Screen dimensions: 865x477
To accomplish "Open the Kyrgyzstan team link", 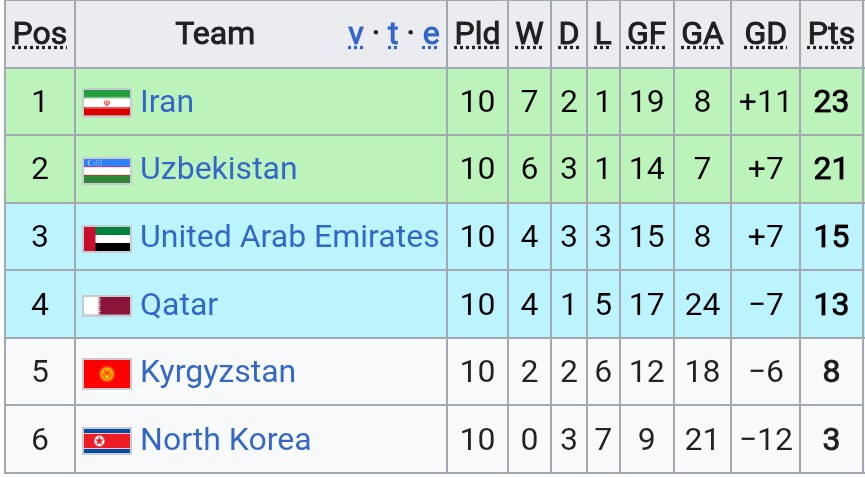I will [x=218, y=372].
